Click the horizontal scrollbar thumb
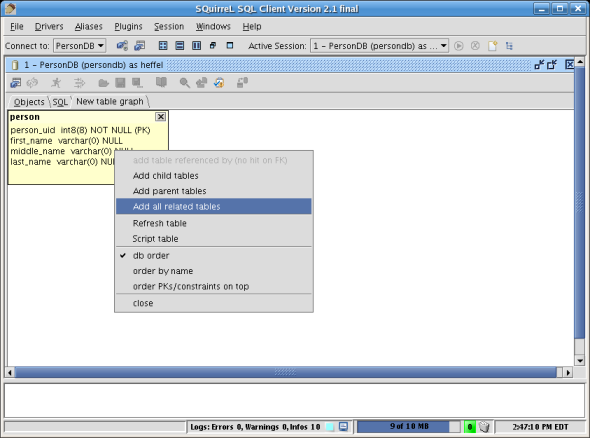The image size is (590, 438). 285,373
